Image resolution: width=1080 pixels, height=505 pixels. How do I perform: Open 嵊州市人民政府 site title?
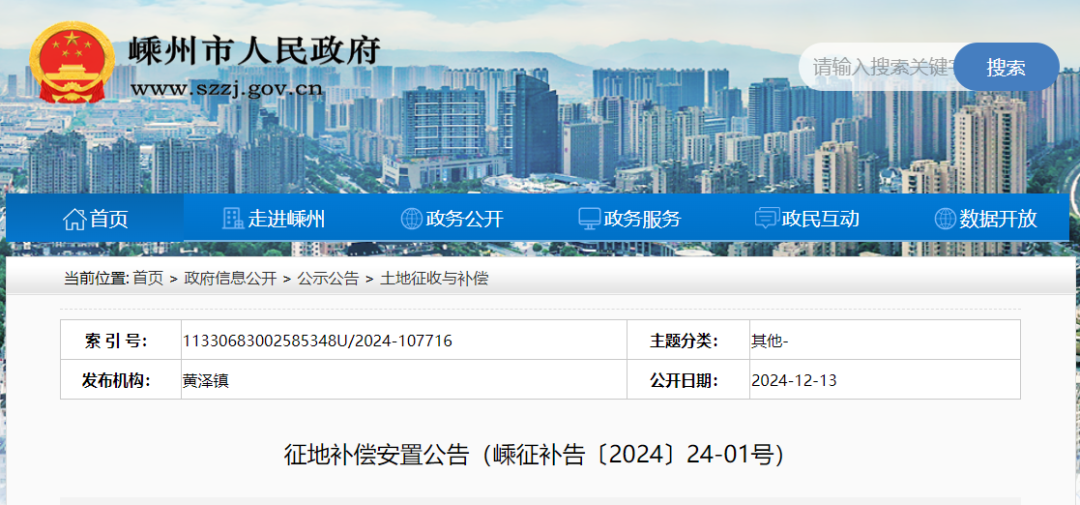255,50
